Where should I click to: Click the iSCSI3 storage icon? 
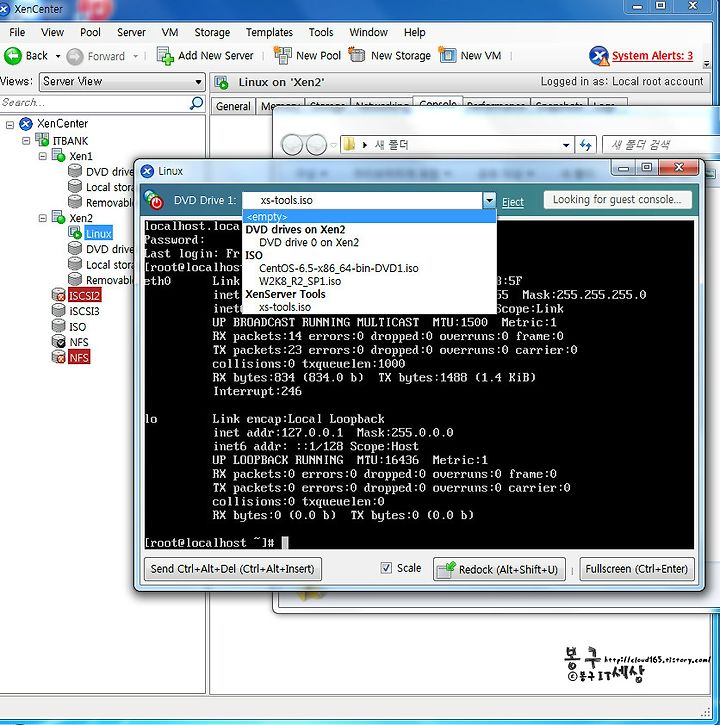[x=58, y=310]
